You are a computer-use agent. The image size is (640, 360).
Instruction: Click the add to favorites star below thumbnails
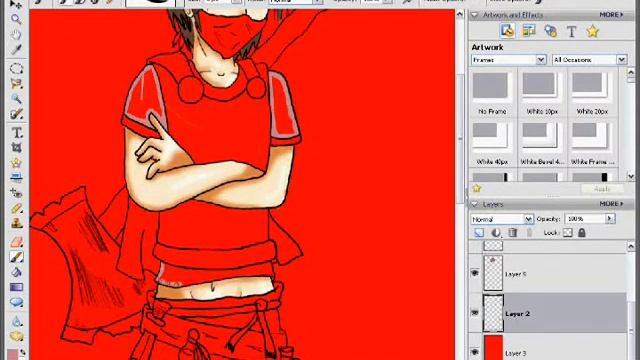pyautogui.click(x=476, y=188)
